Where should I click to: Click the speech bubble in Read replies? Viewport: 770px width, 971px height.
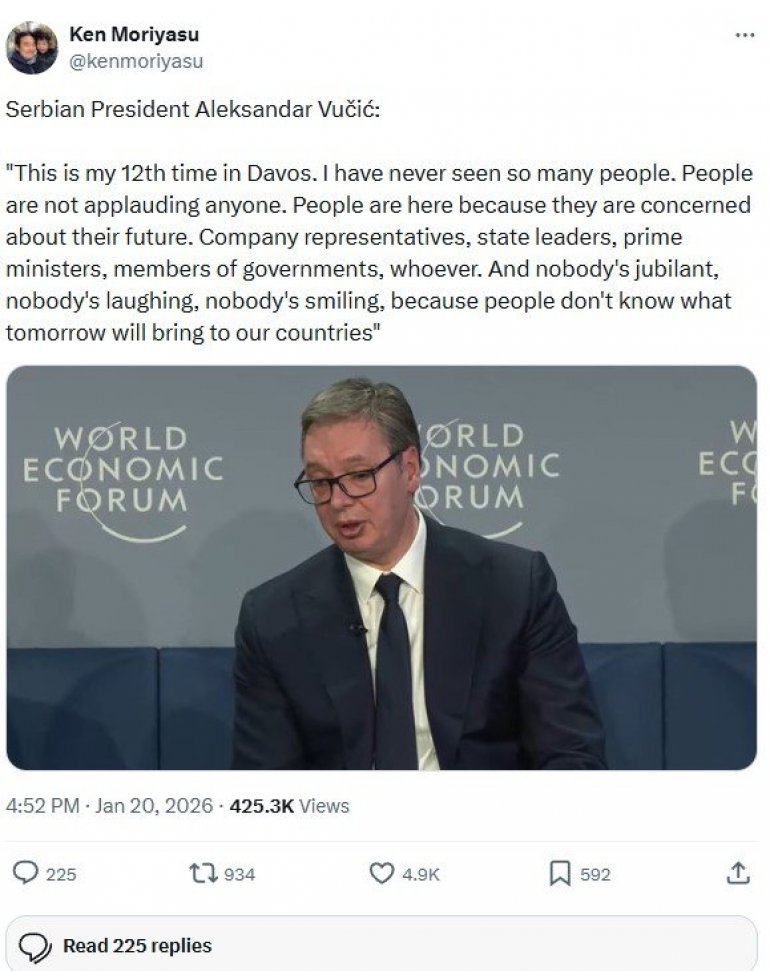[x=36, y=945]
